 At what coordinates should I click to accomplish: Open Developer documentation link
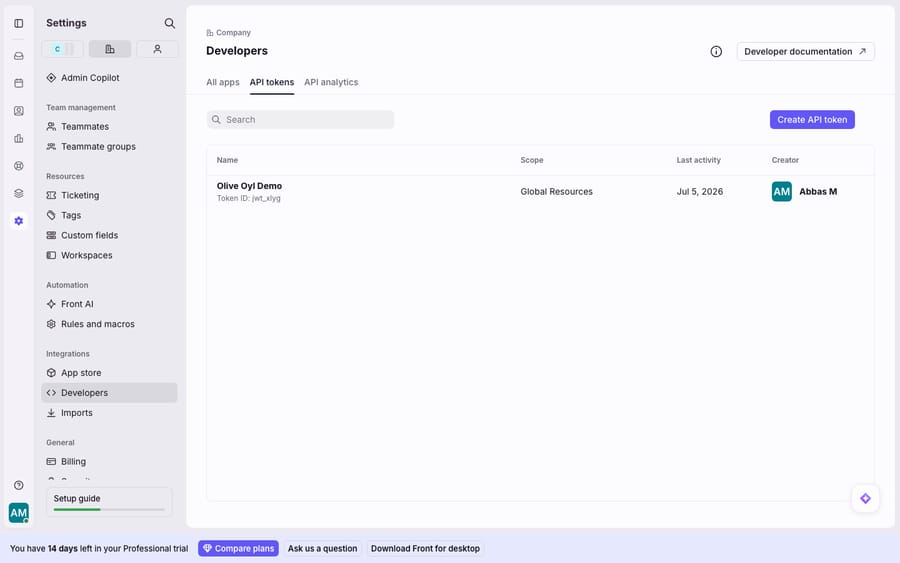(805, 52)
